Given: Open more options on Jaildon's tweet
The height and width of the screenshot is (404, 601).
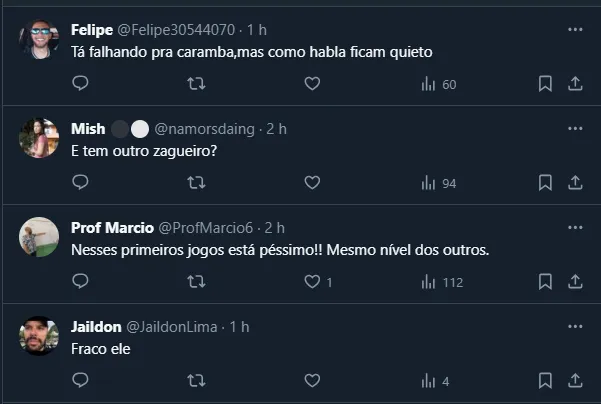Looking at the screenshot, I should click(575, 327).
